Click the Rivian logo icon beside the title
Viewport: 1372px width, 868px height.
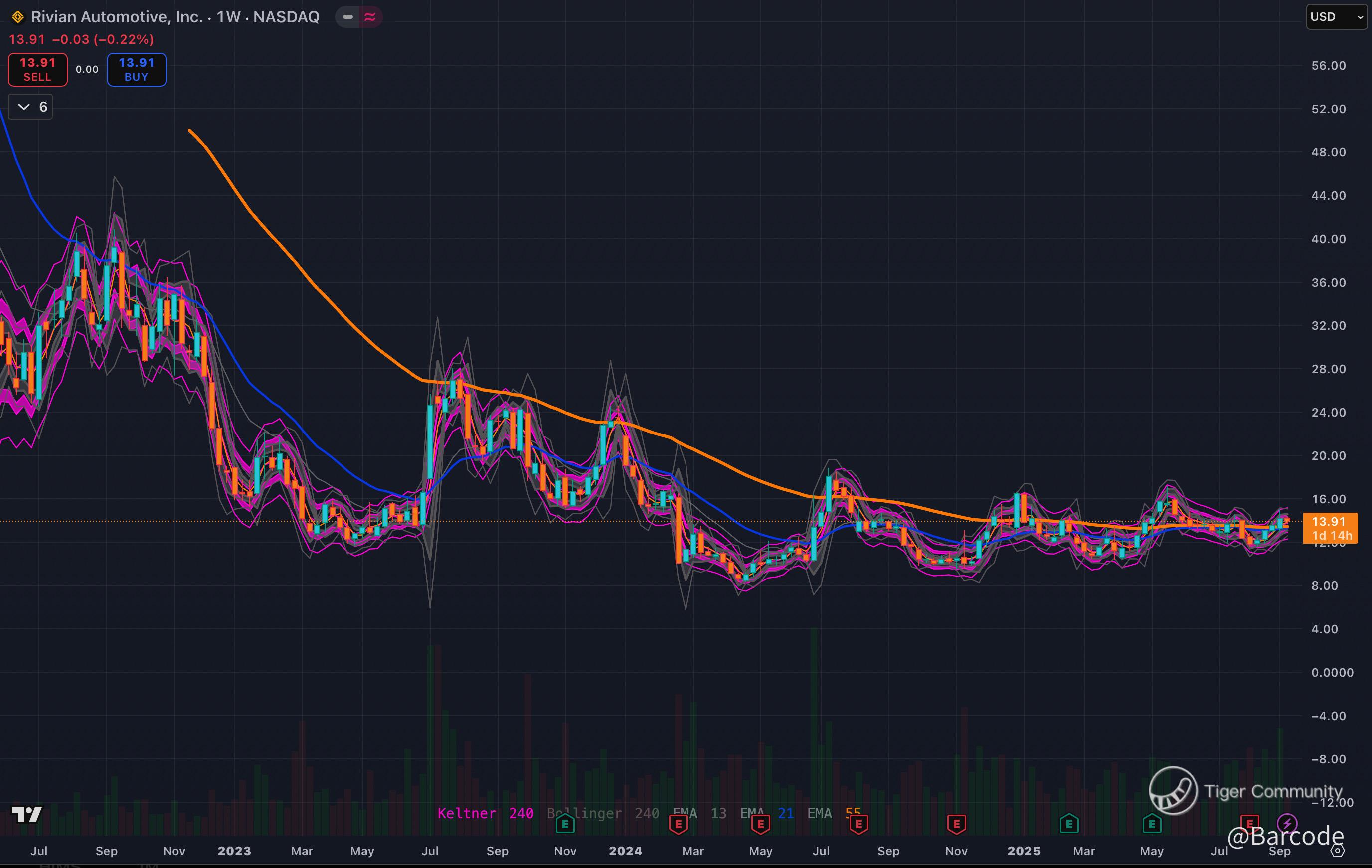[x=17, y=17]
